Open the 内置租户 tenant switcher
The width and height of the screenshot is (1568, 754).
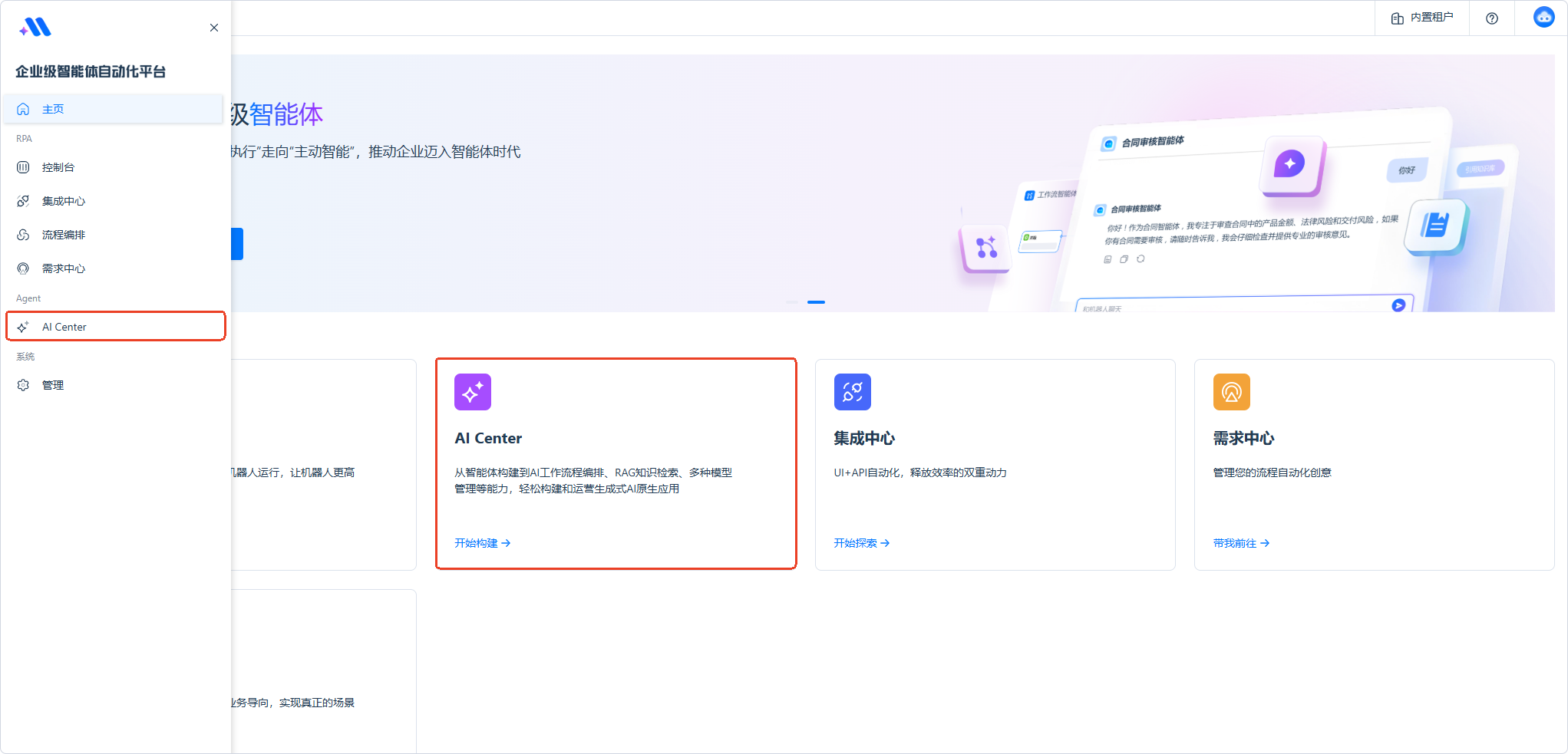click(1422, 18)
